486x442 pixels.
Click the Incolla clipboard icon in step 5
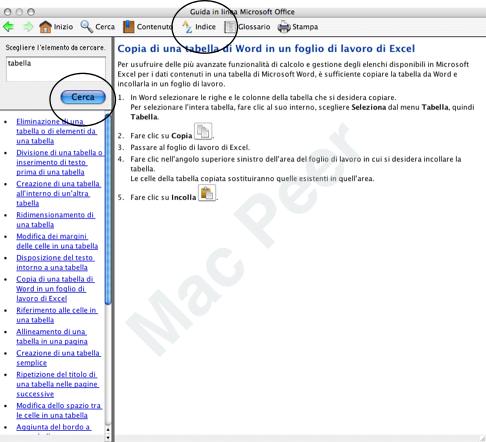click(x=207, y=193)
